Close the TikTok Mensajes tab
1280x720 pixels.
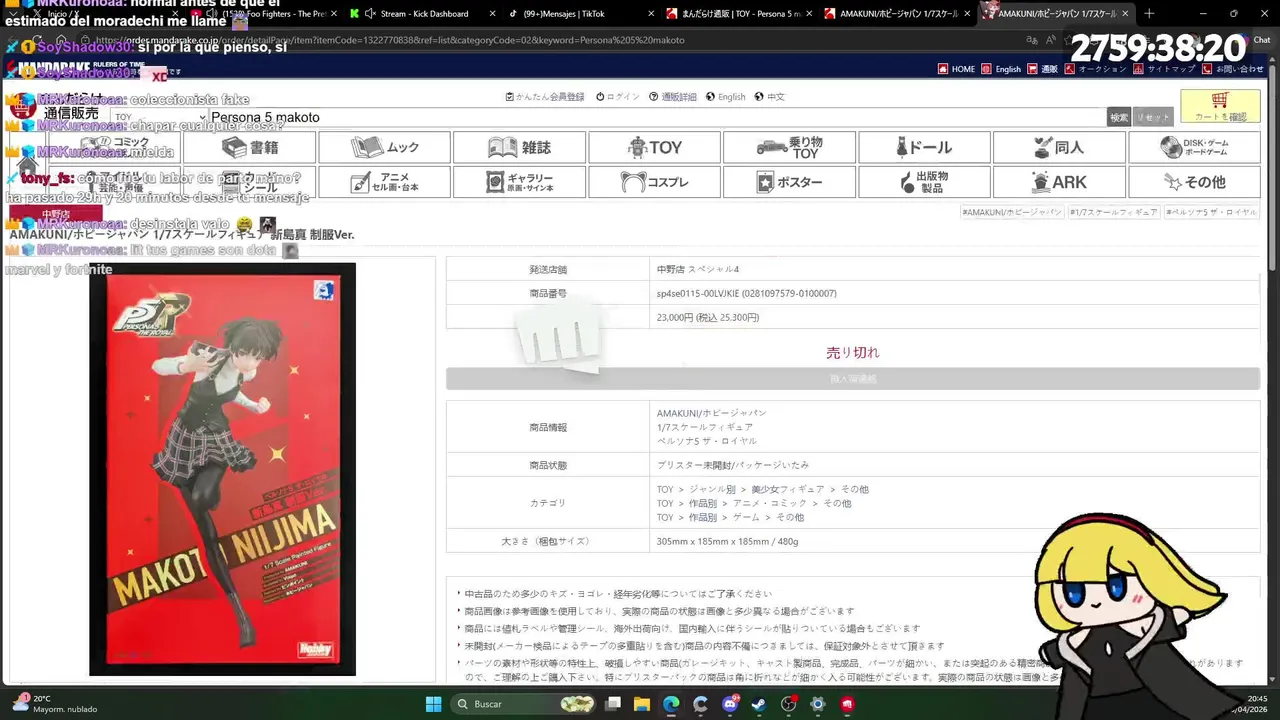[x=650, y=13]
